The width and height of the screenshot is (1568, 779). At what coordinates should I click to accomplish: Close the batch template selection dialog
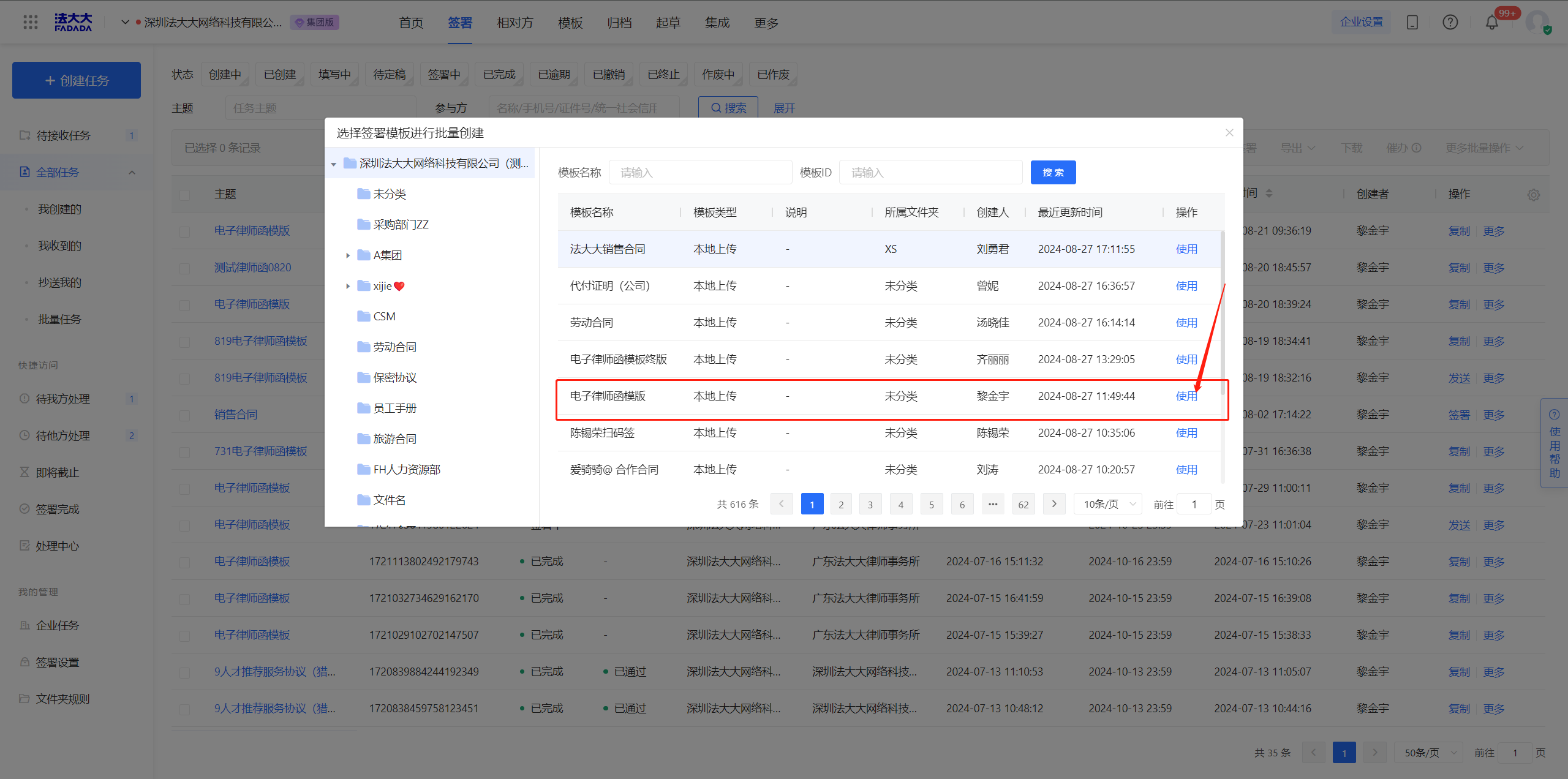1229,132
